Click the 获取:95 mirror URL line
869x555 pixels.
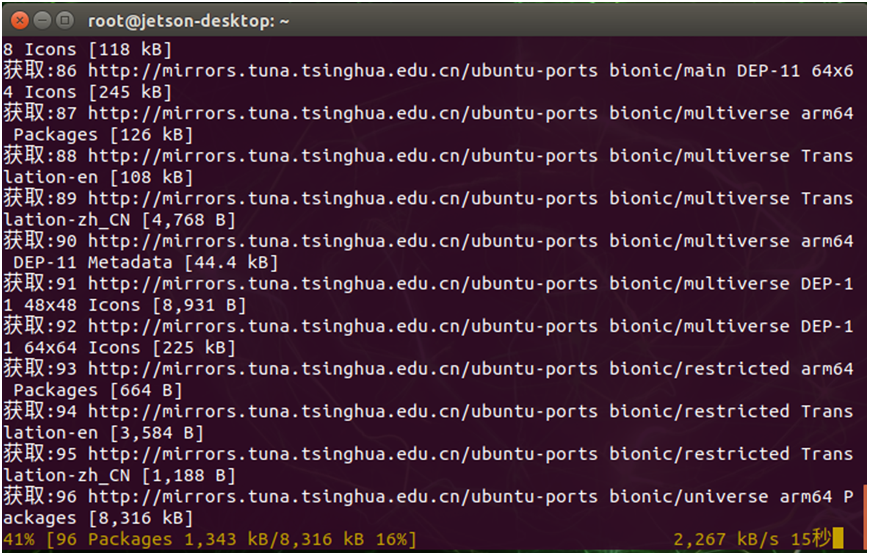[428, 454]
